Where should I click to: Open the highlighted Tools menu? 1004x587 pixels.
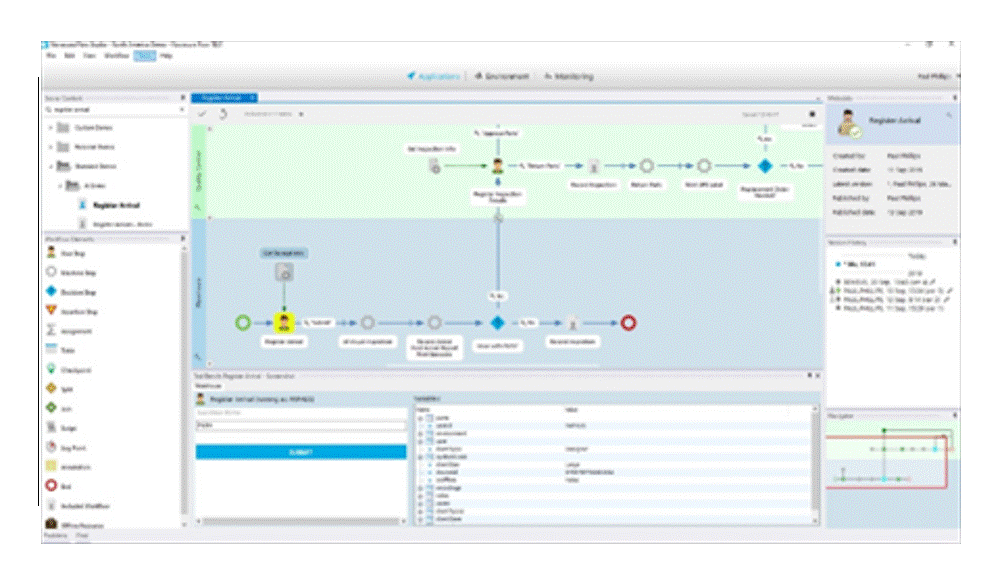[145, 56]
